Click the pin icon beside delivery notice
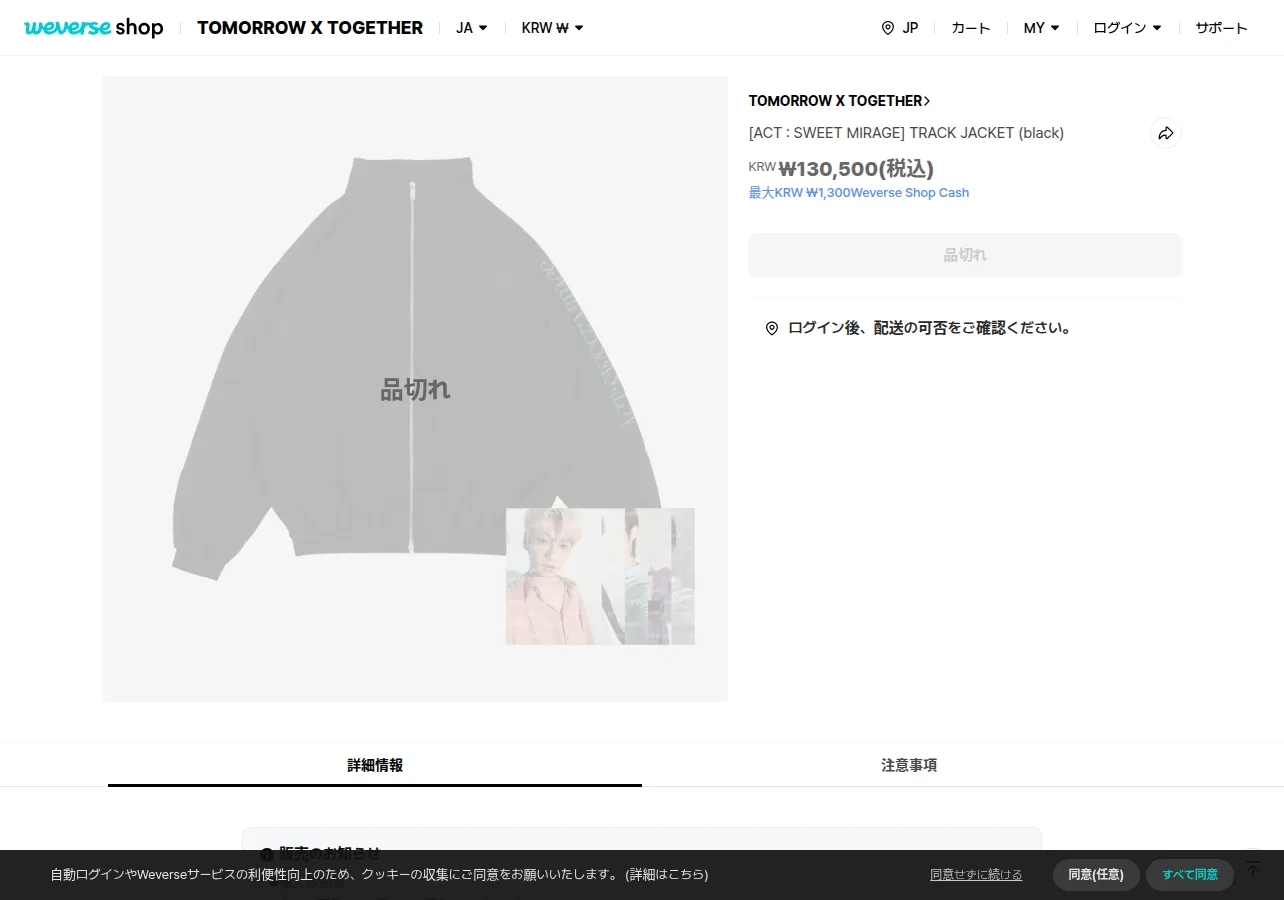 click(771, 328)
